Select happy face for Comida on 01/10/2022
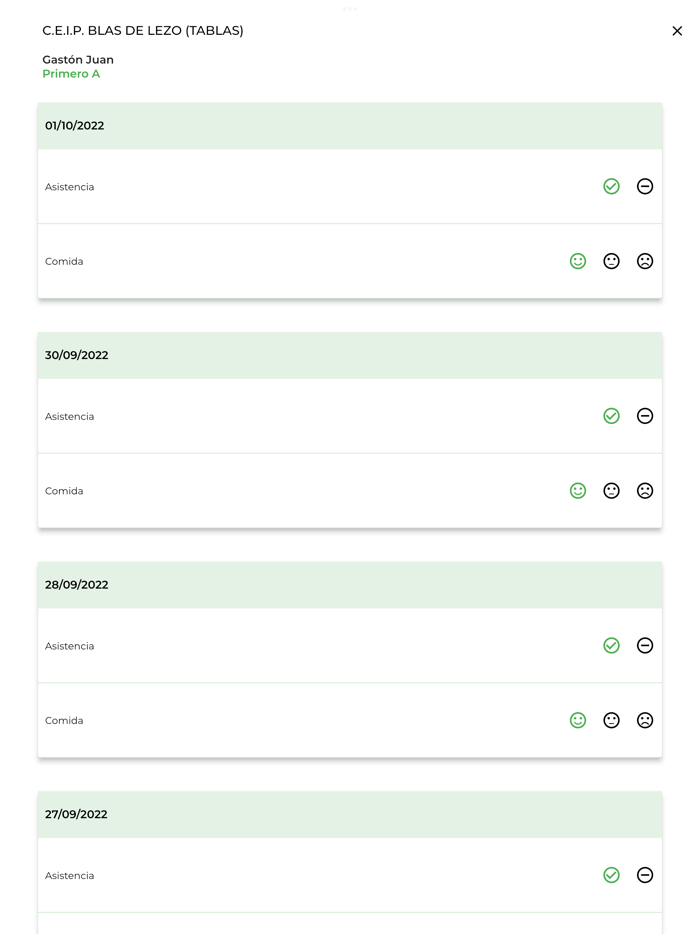The width and height of the screenshot is (700, 934). click(578, 261)
